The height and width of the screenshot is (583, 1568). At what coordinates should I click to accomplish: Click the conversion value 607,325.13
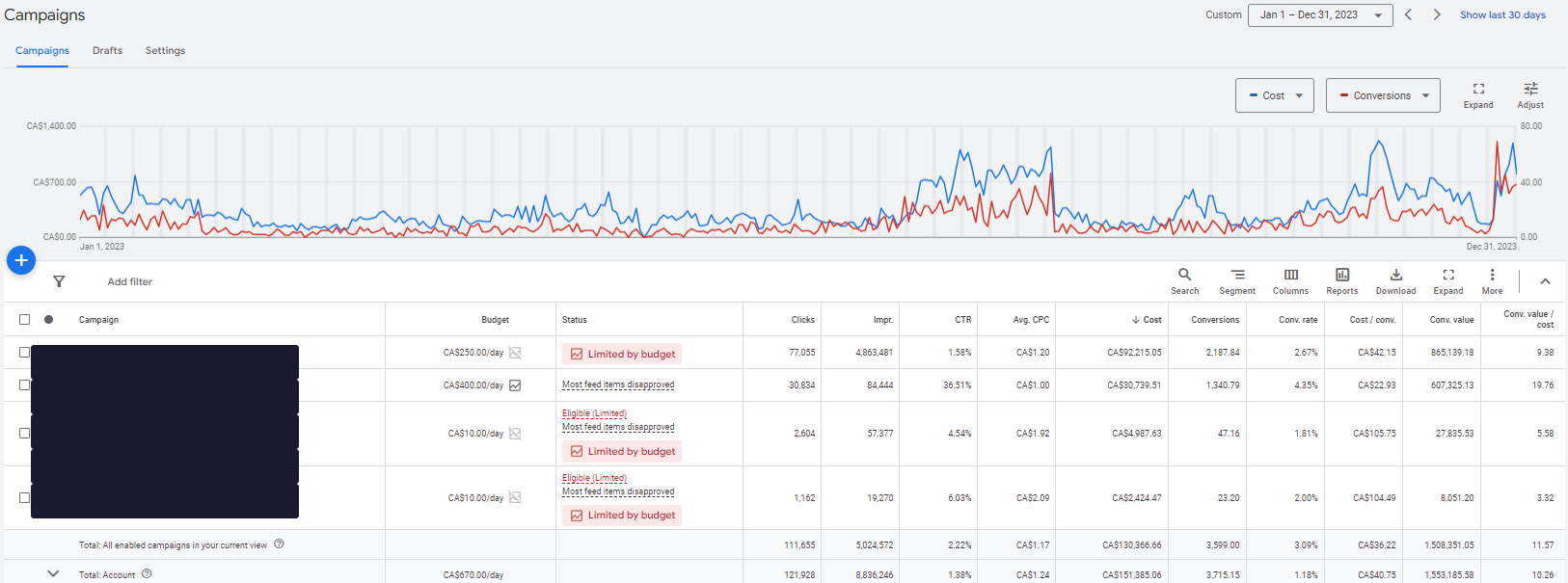(x=1452, y=384)
